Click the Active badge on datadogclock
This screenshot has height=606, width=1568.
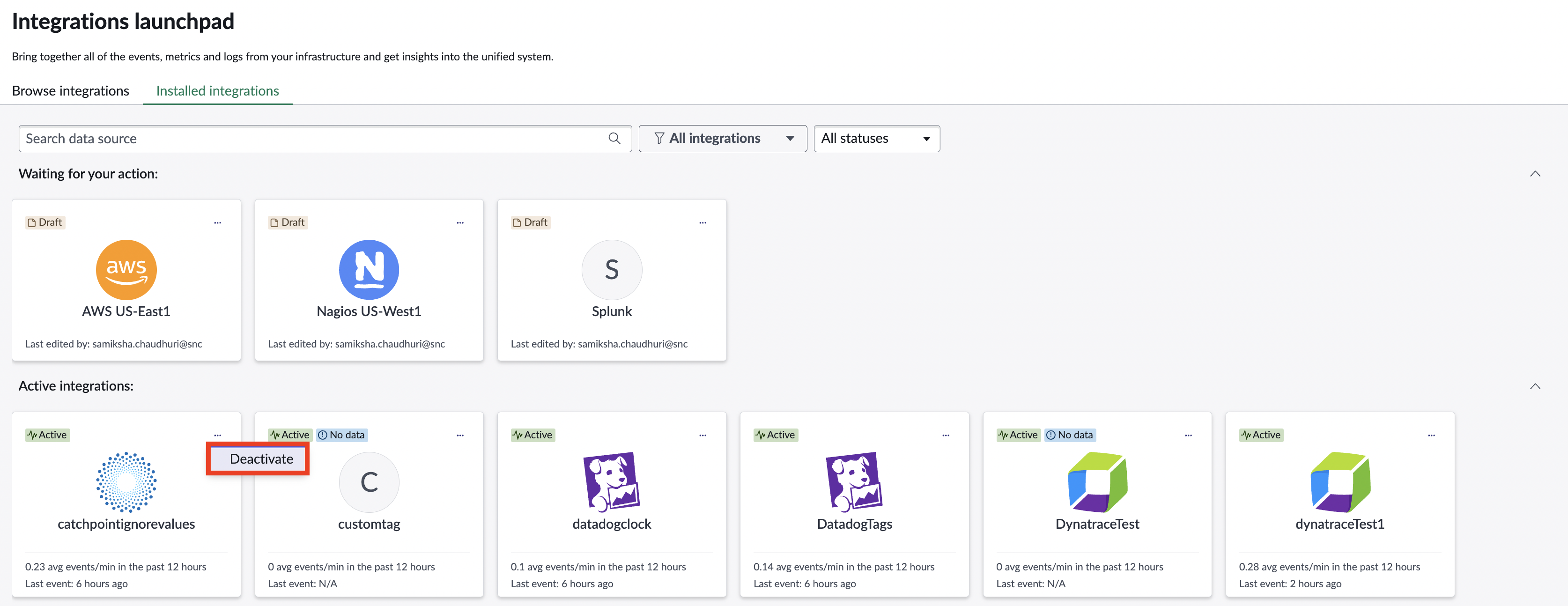(533, 435)
